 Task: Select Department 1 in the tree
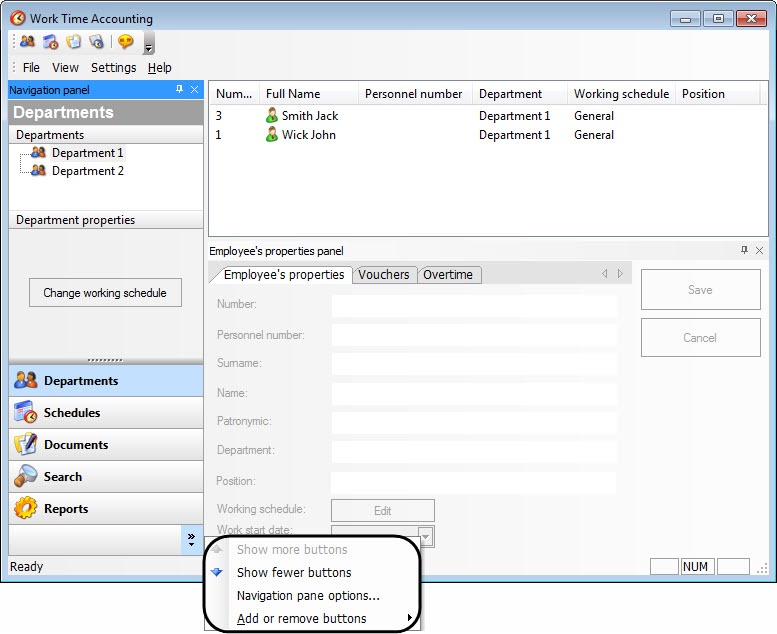point(88,153)
